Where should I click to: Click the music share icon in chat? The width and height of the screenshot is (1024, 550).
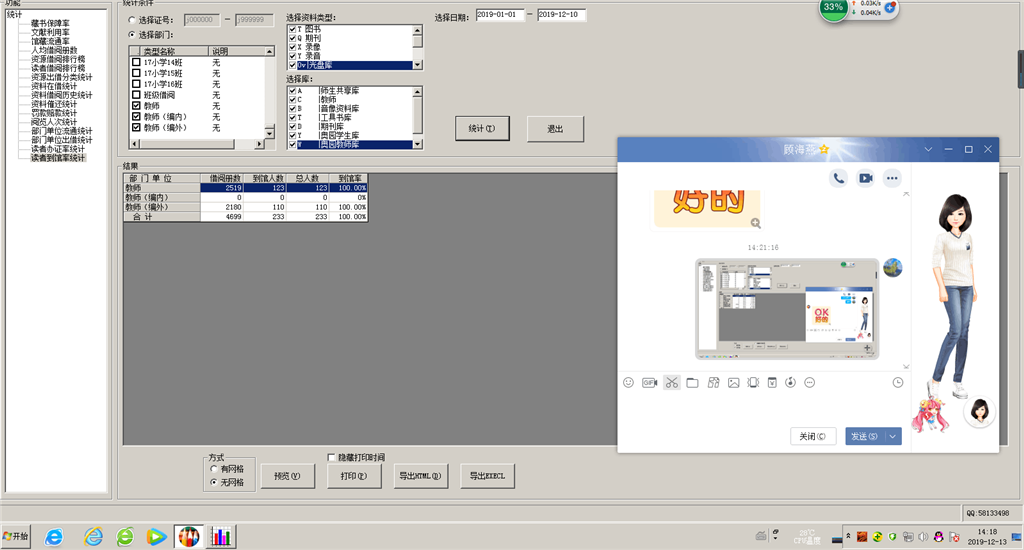pos(790,383)
